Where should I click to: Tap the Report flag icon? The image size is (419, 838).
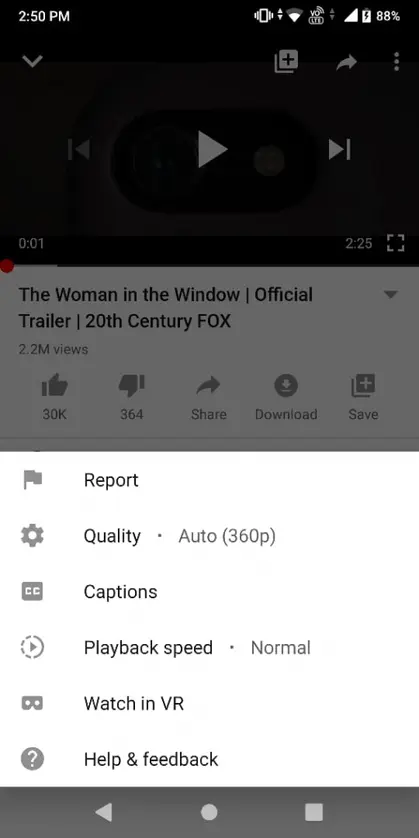32,480
